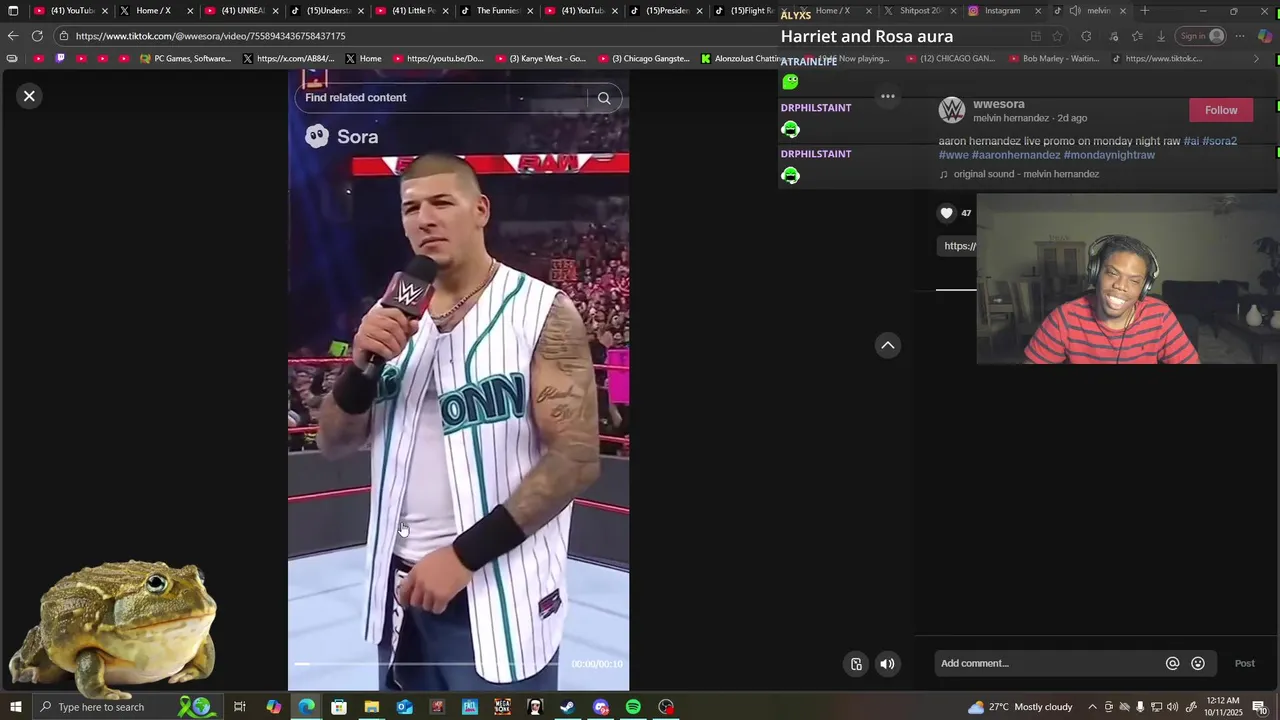Viewport: 1280px width, 720px height.
Task: Open the Twitch bookmark icon
Action: [60, 59]
